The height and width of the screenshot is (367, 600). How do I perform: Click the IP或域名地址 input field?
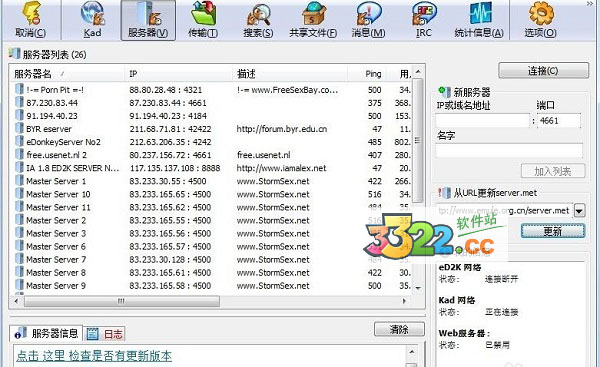482,121
